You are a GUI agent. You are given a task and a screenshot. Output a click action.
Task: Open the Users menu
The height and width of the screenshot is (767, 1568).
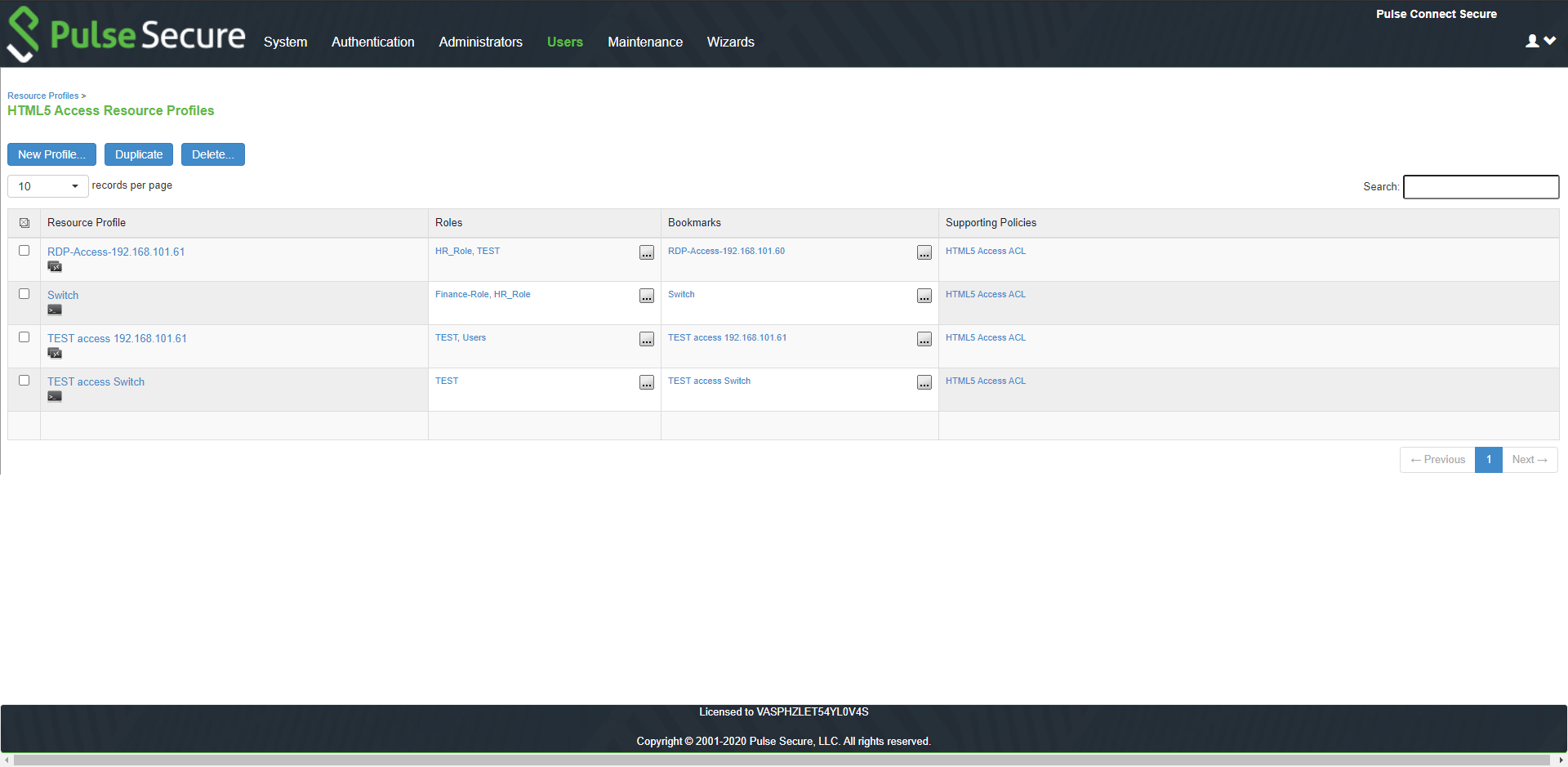[565, 42]
